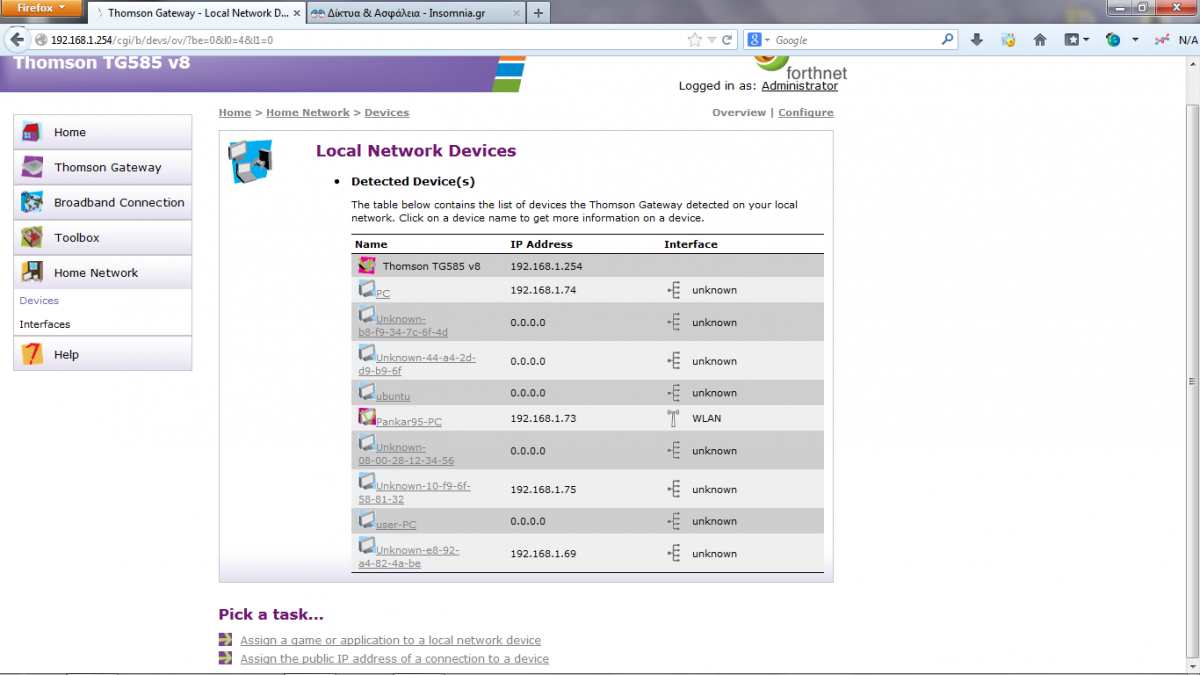This screenshot has width=1200, height=675.
Task: Select Devices submenu item in sidebar
Action: [39, 300]
